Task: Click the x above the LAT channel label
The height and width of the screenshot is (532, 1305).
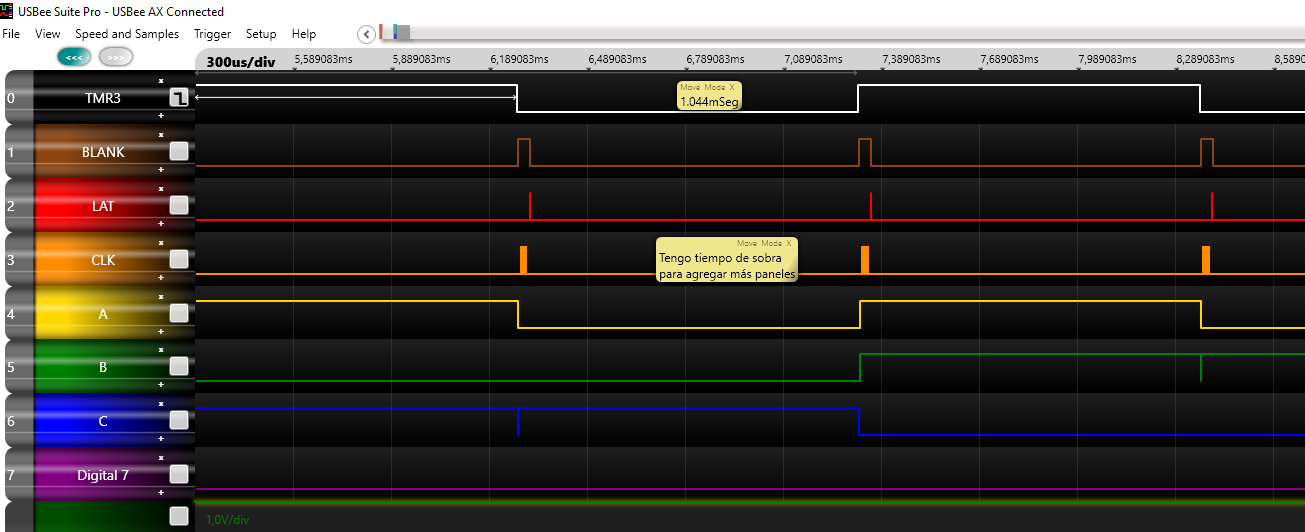Action: [161, 188]
